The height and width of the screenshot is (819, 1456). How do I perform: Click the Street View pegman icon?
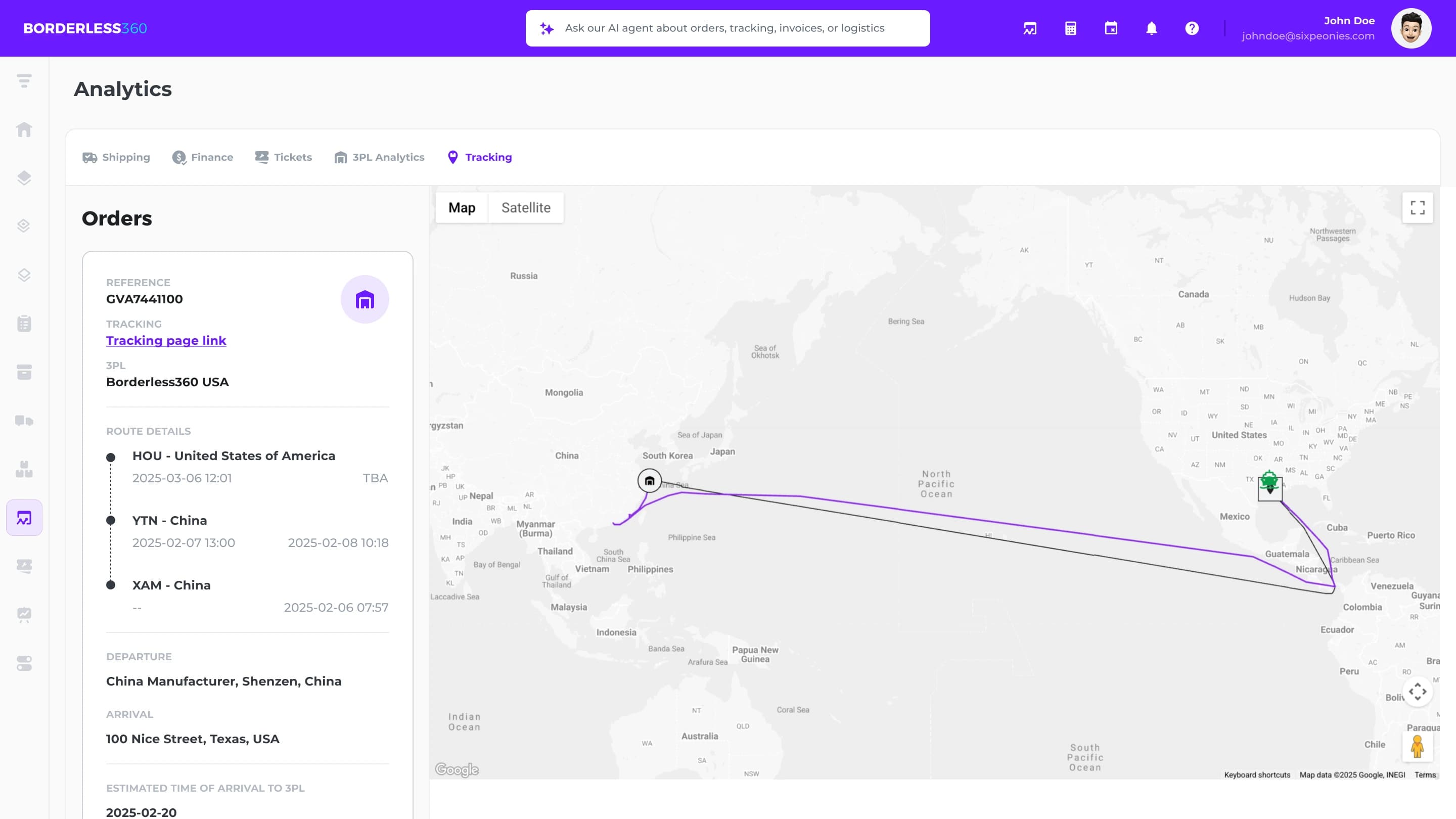coord(1418,747)
